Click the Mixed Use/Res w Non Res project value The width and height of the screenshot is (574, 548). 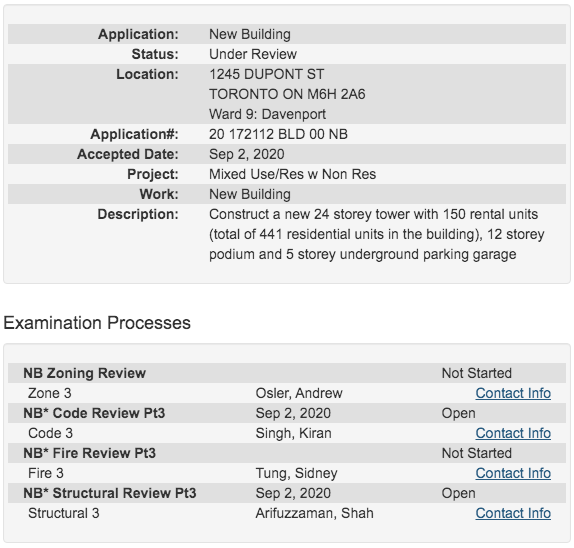coord(292,174)
